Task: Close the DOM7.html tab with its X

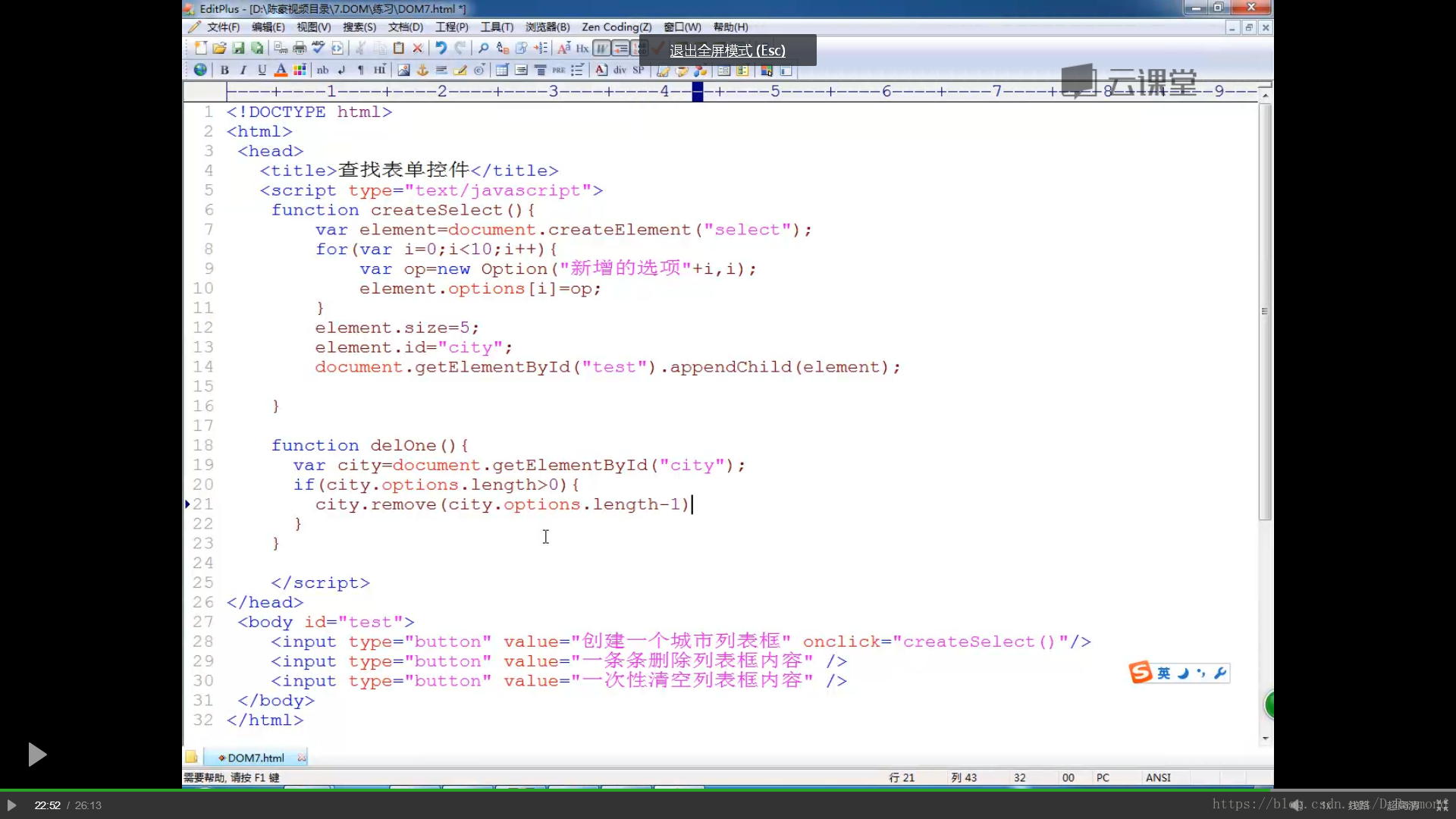Action: click(x=302, y=758)
